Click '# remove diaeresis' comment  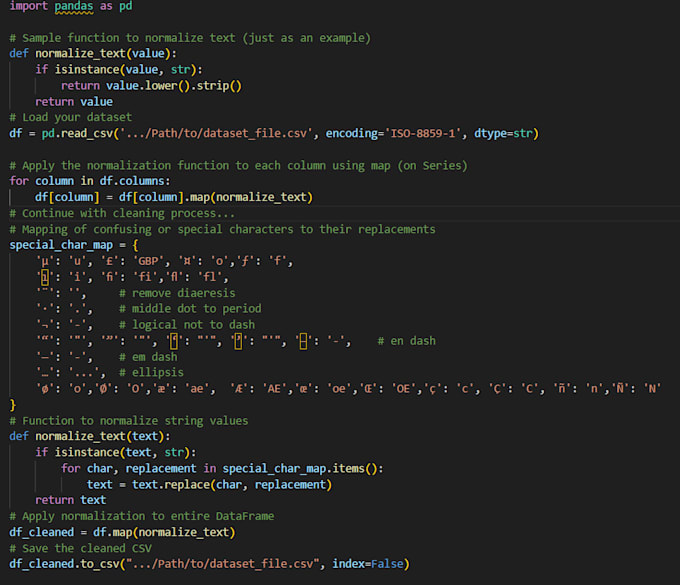[177, 293]
